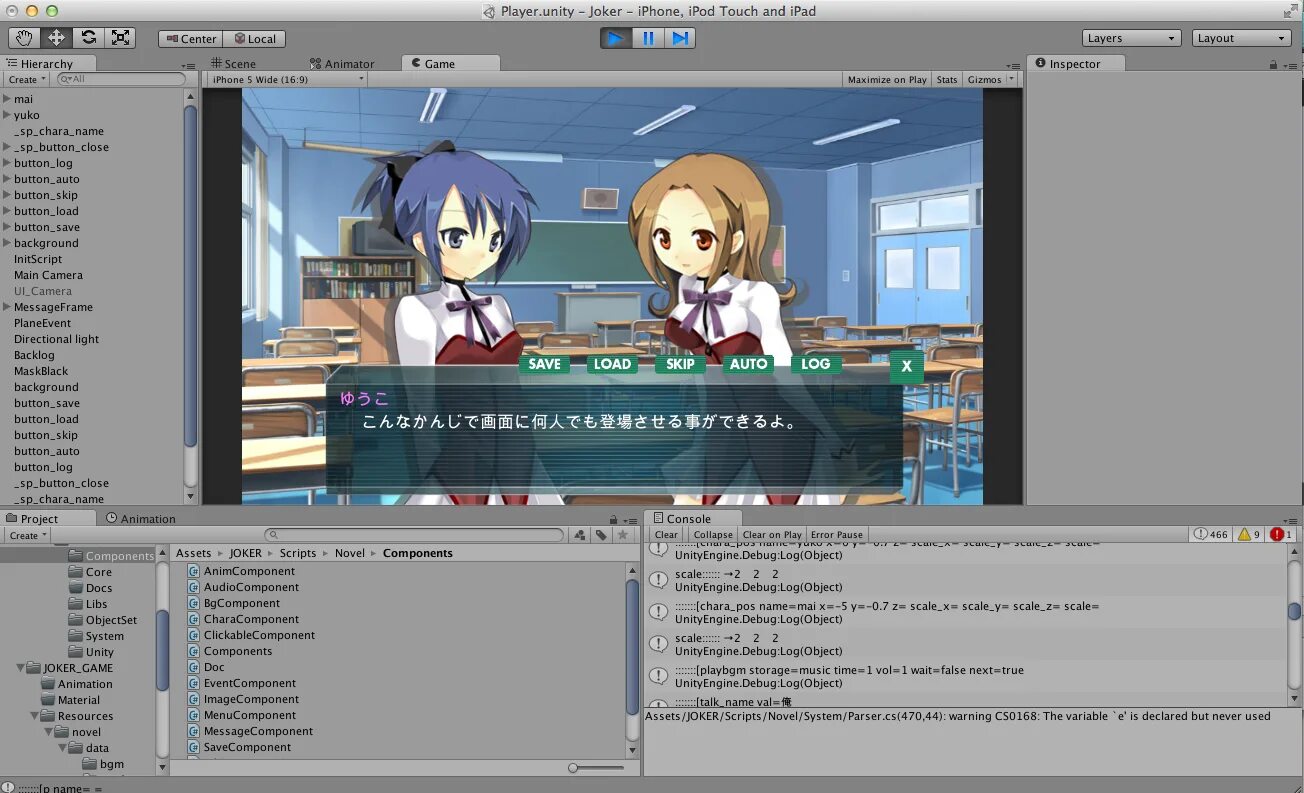Toggle Collapse in Console
The width and height of the screenshot is (1304, 793).
(713, 535)
